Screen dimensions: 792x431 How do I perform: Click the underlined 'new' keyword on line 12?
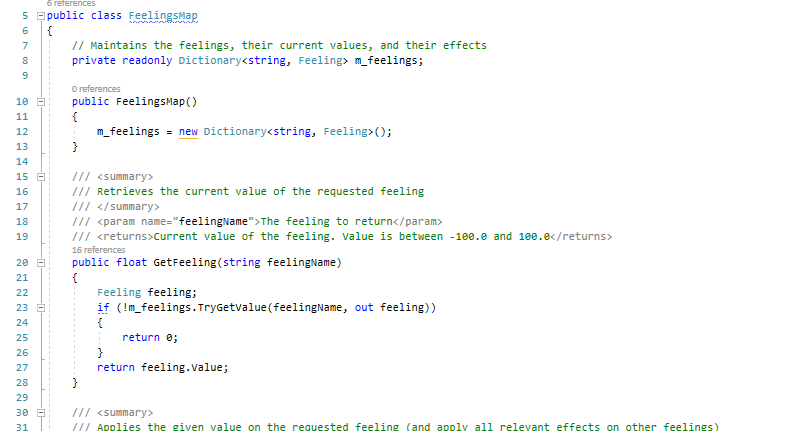point(188,132)
